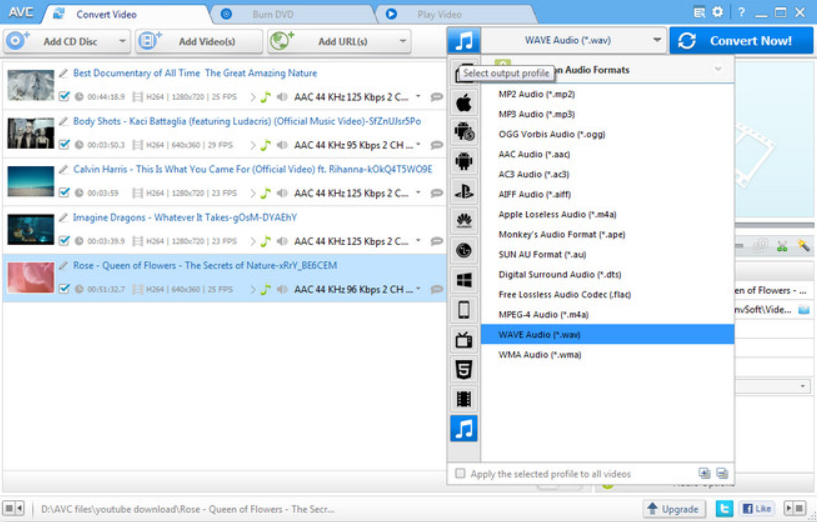Screen dimensions: 817x522
Task: Enable Apply the selected profile to all videos
Action: [x=460, y=474]
